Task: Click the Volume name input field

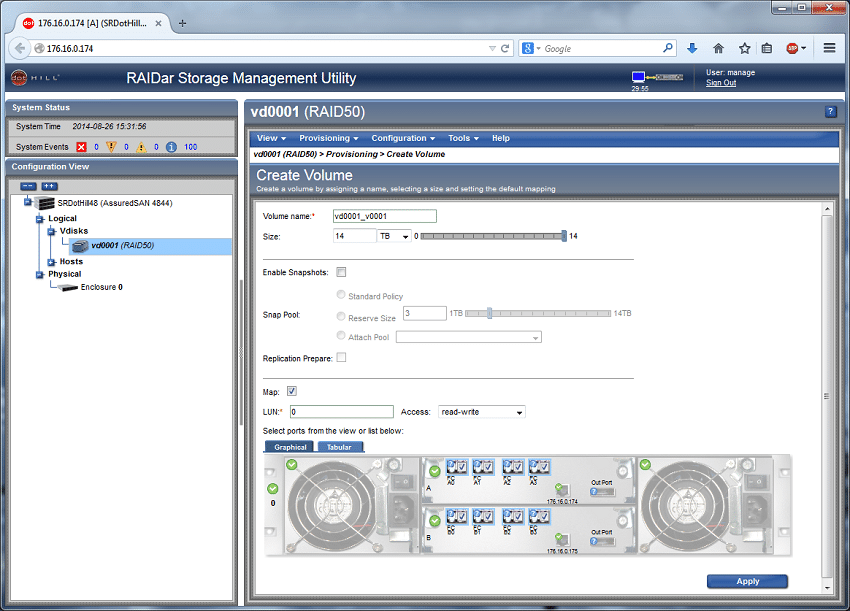Action: pyautogui.click(x=384, y=216)
